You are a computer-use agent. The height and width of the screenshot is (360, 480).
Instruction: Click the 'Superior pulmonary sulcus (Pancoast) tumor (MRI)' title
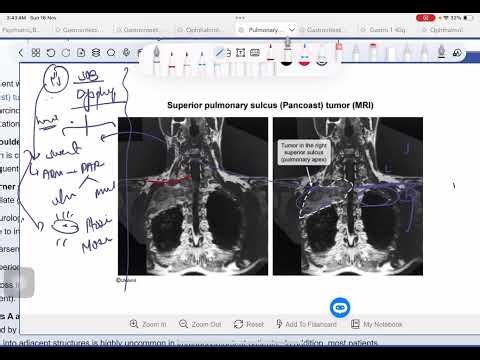click(270, 105)
